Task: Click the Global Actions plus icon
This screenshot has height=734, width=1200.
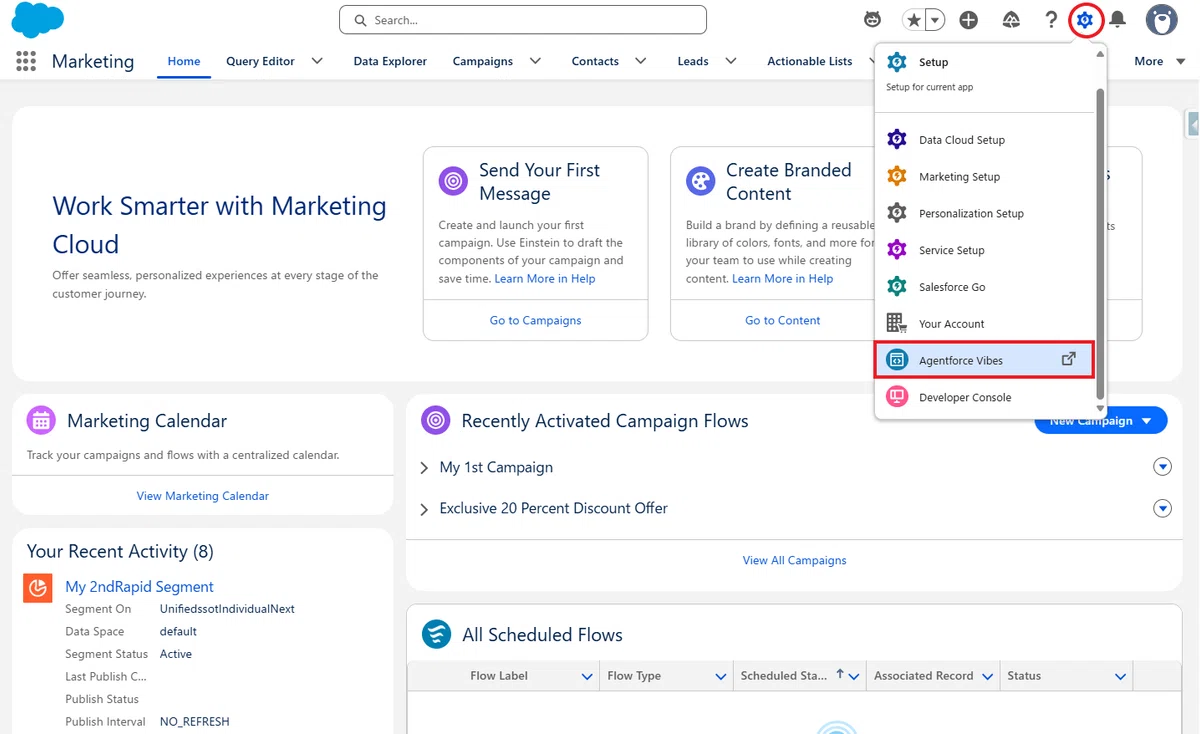Action: point(968,19)
